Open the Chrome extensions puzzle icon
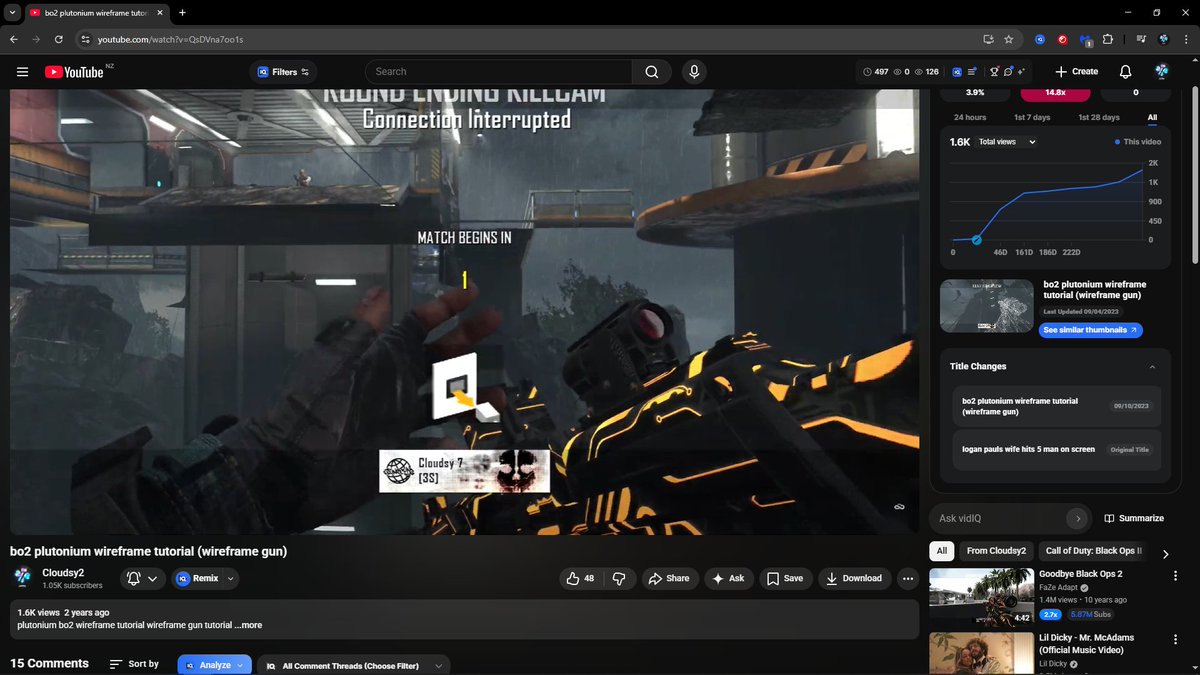This screenshot has height=675, width=1200. click(x=1108, y=39)
